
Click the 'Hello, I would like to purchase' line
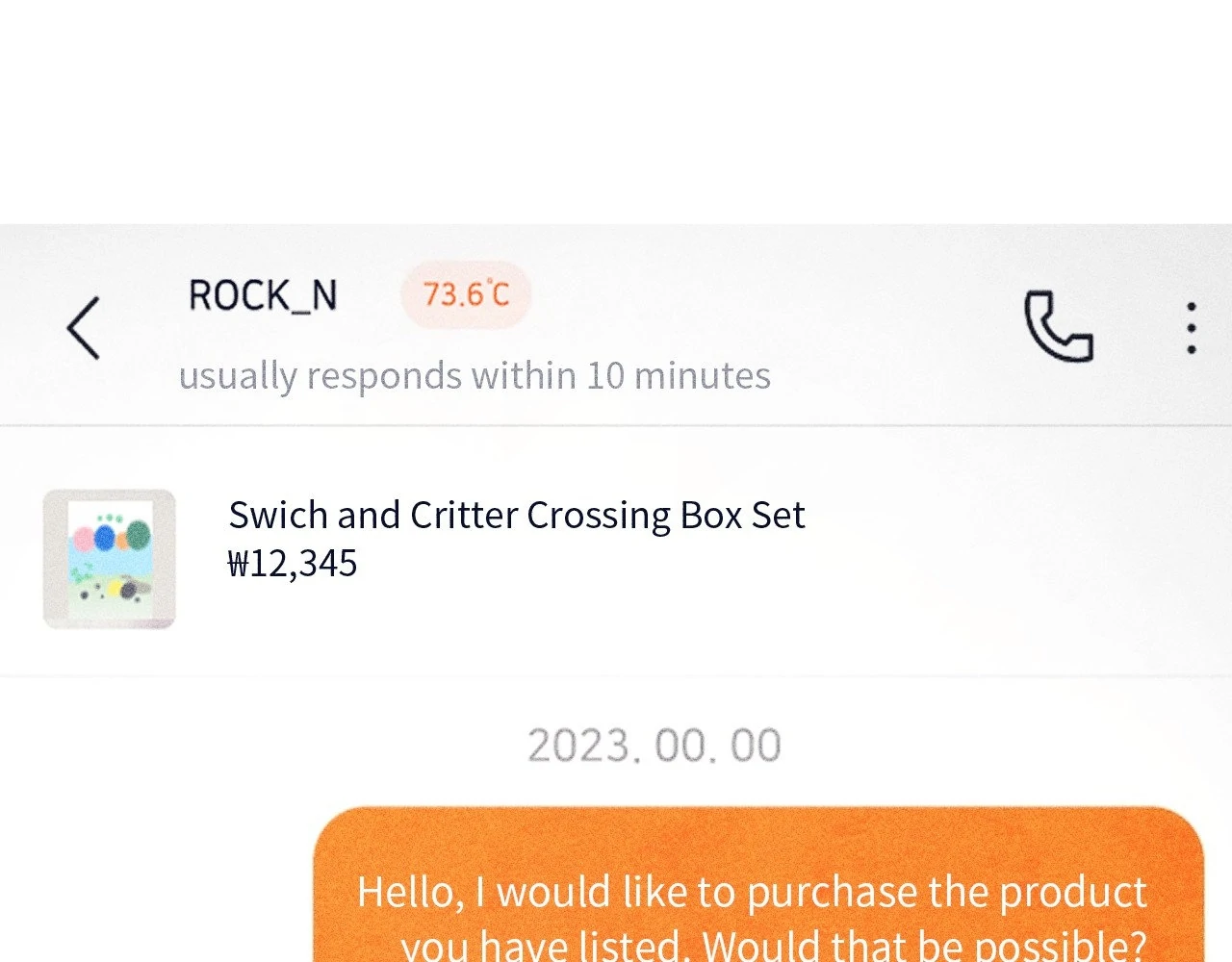point(752,892)
